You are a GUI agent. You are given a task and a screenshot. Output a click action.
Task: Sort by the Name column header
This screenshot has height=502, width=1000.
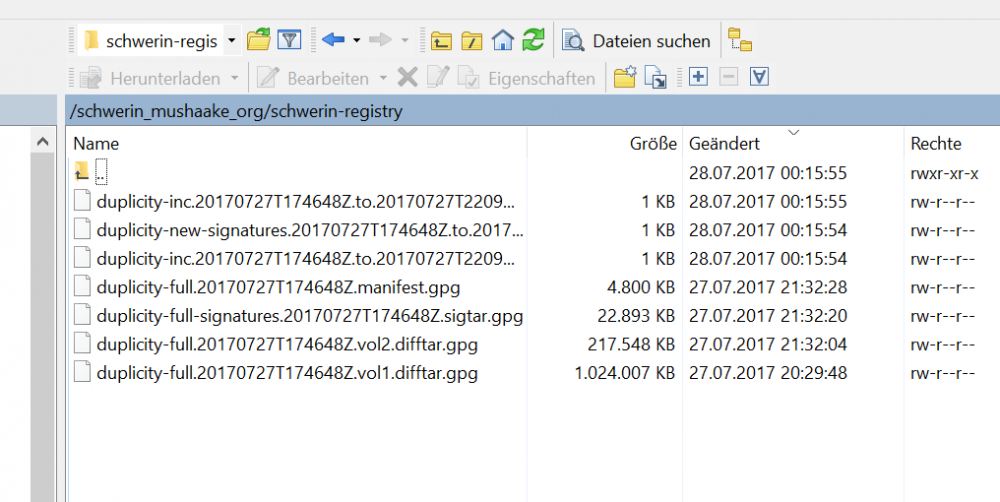click(96, 144)
